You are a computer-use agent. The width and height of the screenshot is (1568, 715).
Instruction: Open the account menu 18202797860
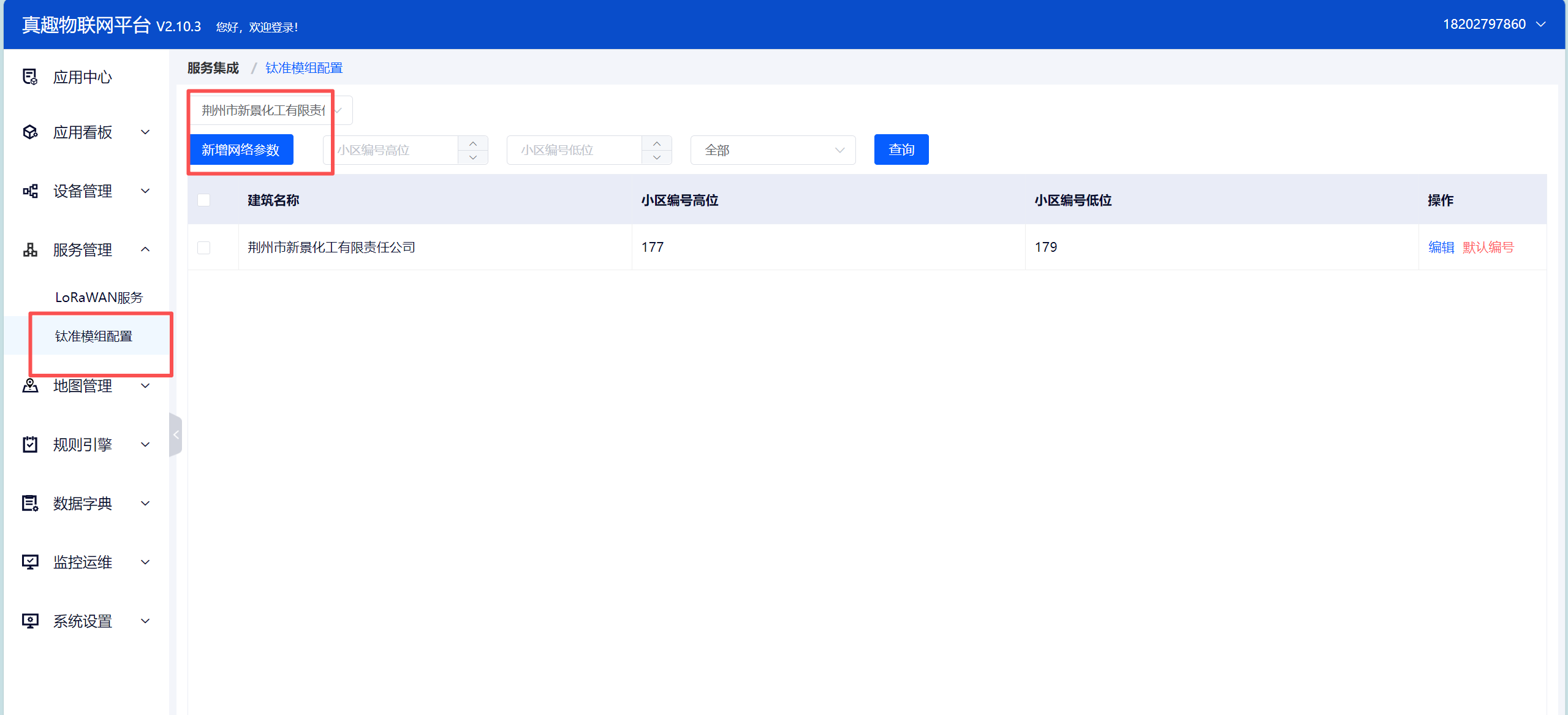[x=1494, y=24]
